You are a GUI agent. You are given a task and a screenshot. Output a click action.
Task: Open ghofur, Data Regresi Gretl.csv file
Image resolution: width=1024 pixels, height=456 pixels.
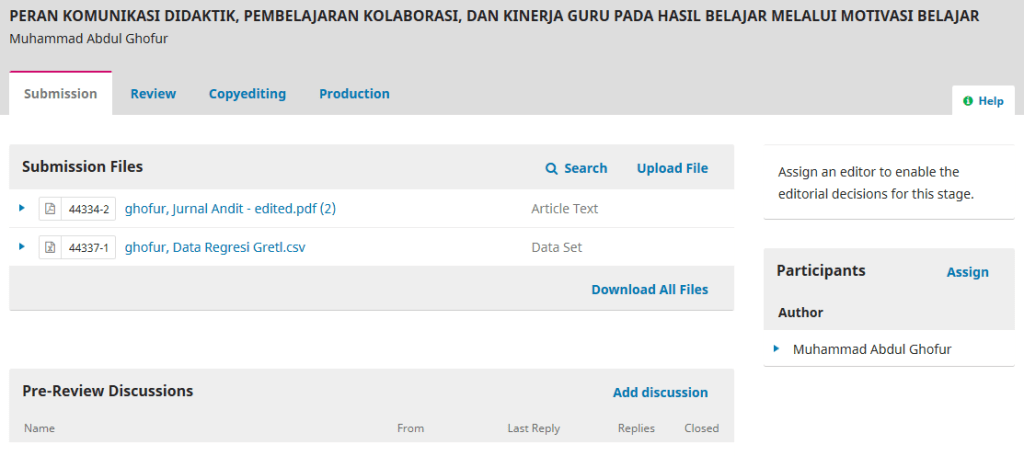coord(215,247)
